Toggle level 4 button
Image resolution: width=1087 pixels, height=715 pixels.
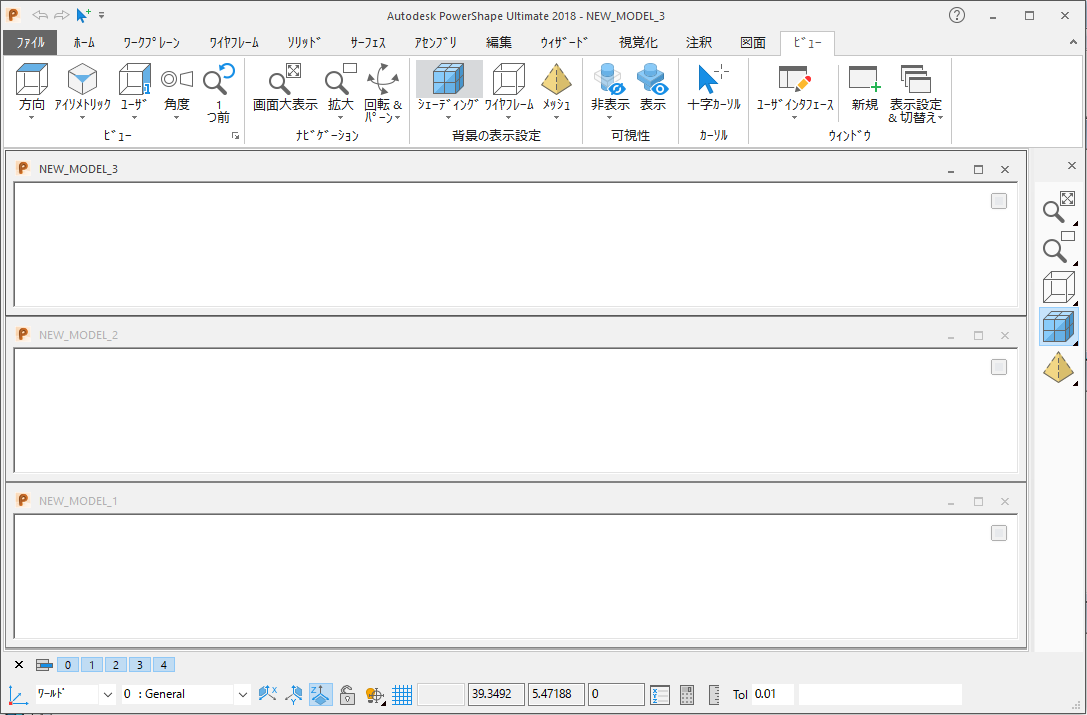(x=164, y=665)
